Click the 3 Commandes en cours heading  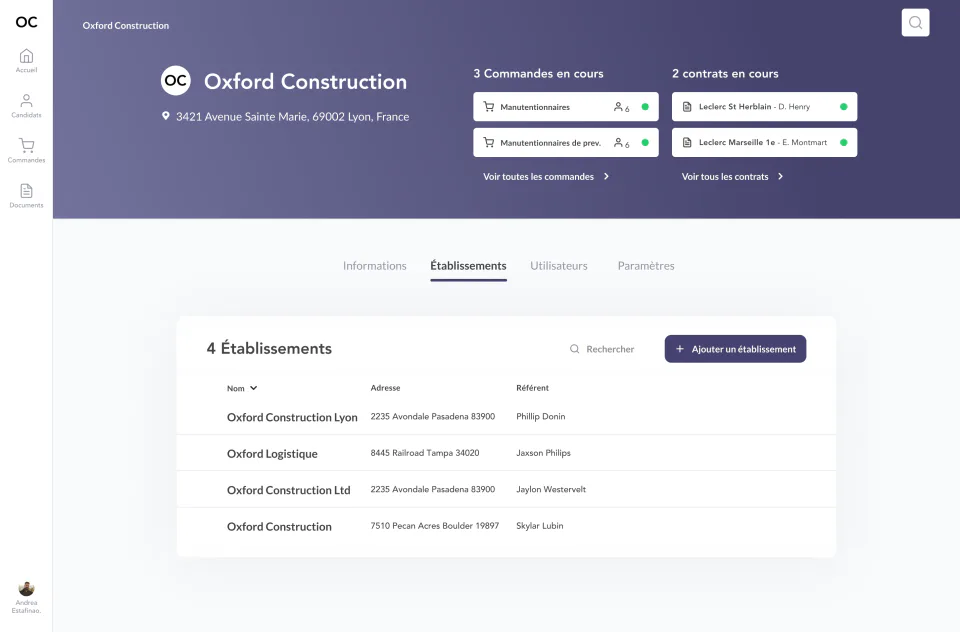538,73
